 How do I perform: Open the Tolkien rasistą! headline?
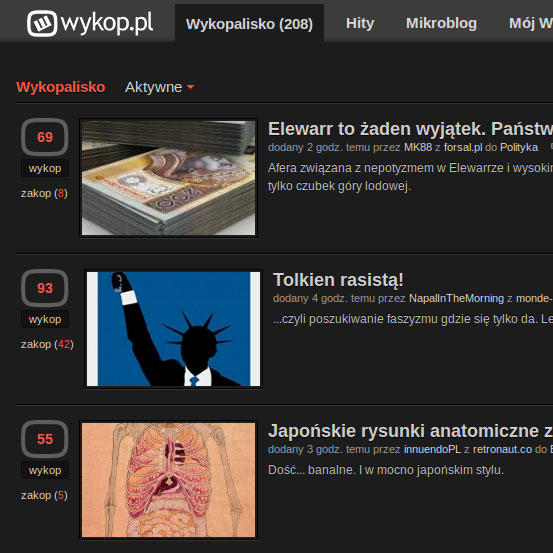coord(338,280)
